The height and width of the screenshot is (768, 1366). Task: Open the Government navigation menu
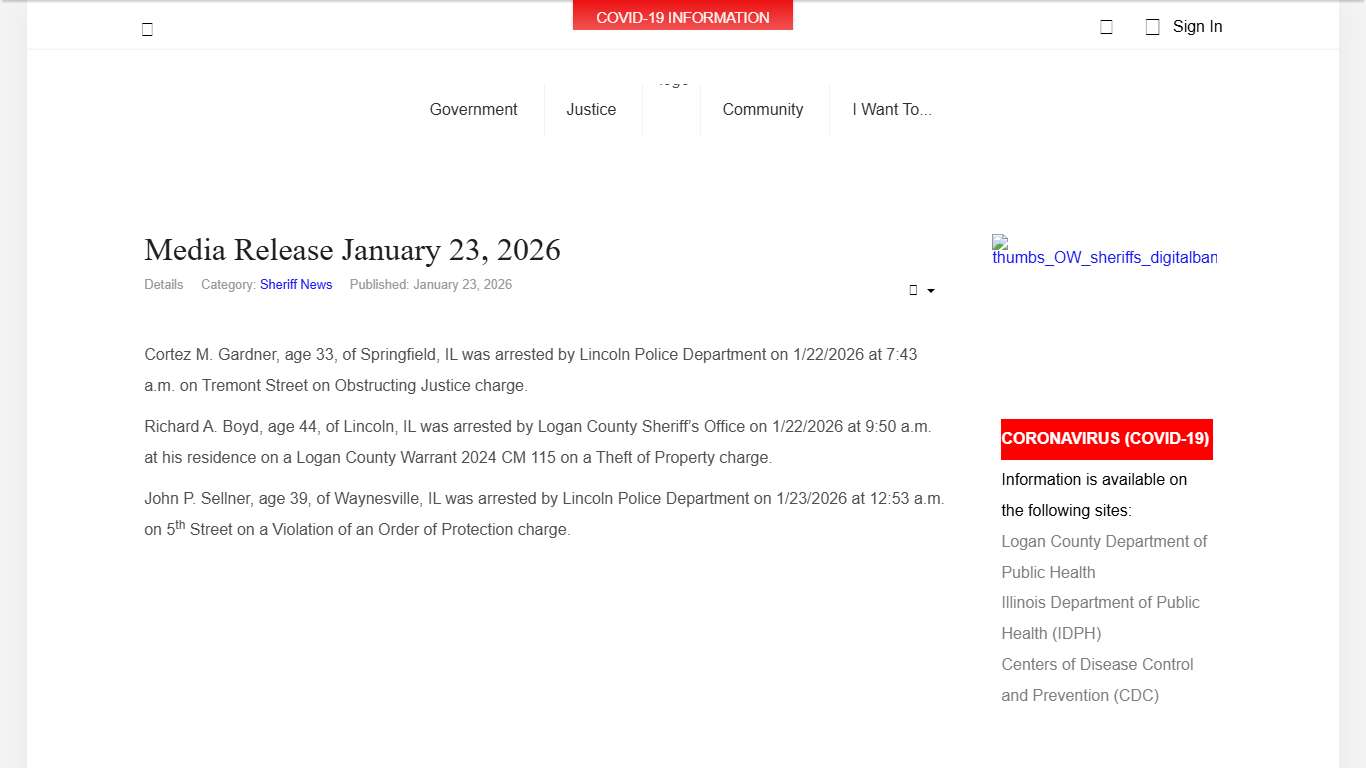473,109
